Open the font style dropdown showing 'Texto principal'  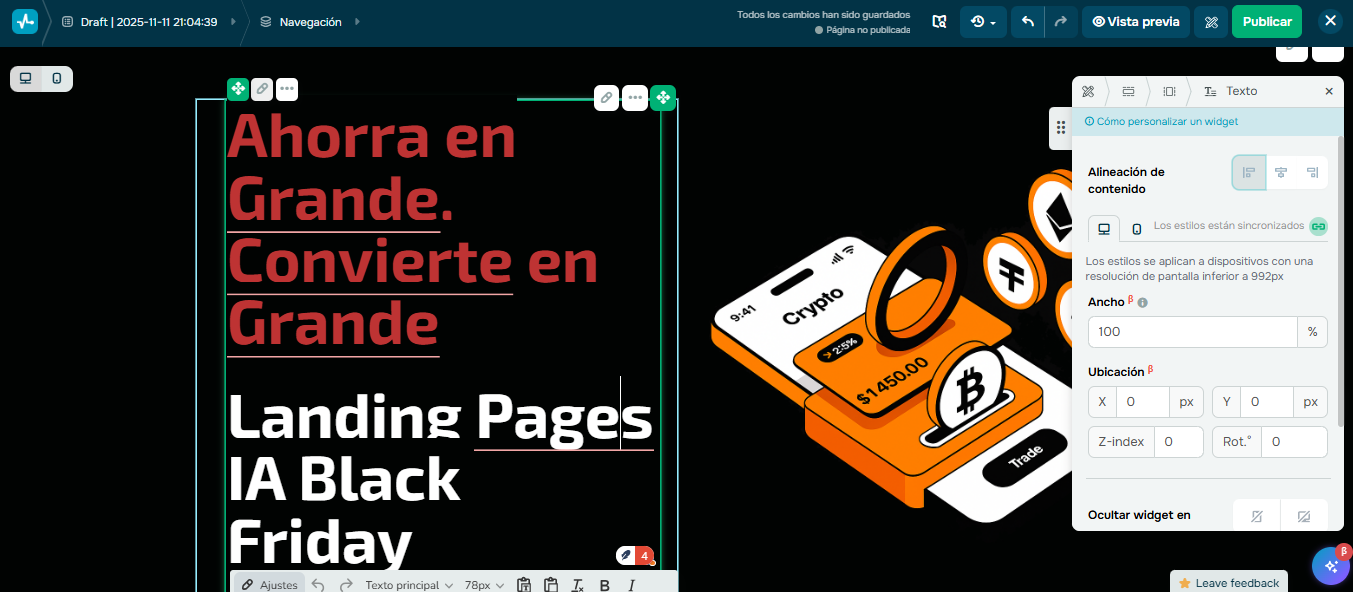tap(409, 585)
